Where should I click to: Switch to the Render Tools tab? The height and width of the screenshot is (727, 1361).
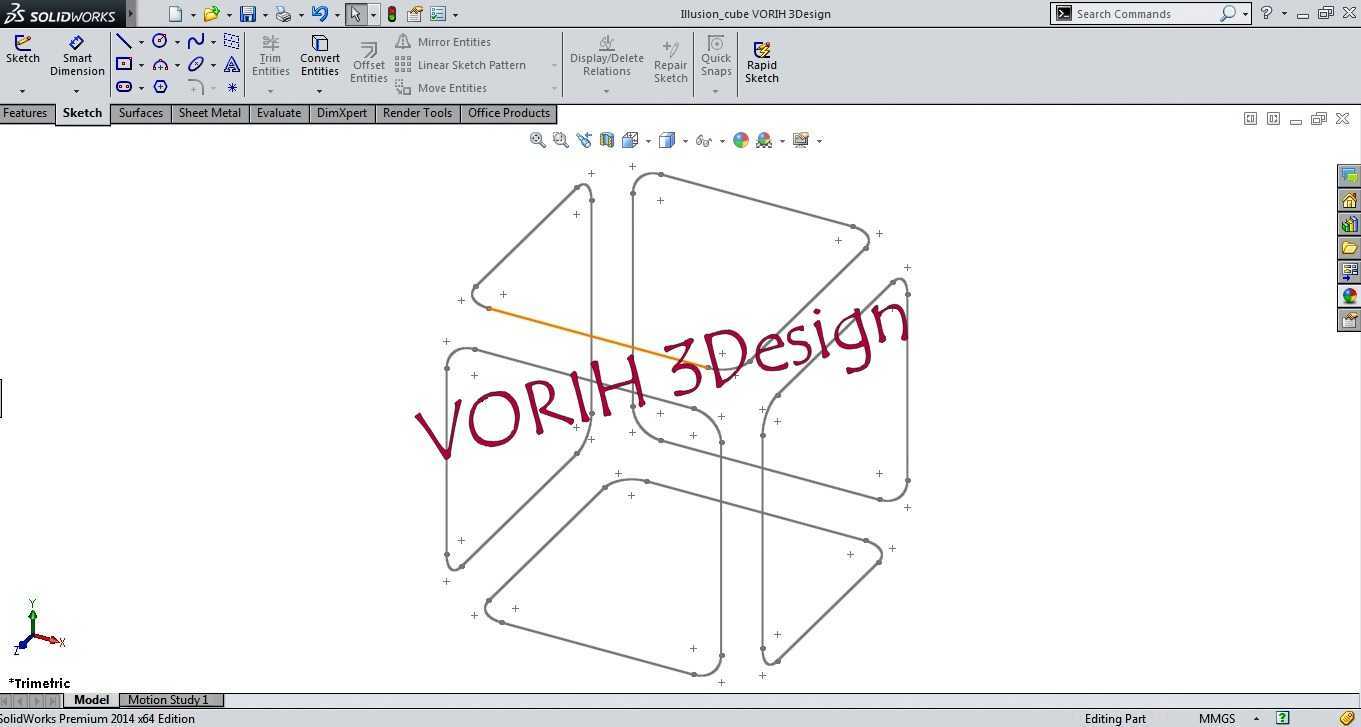pyautogui.click(x=417, y=113)
